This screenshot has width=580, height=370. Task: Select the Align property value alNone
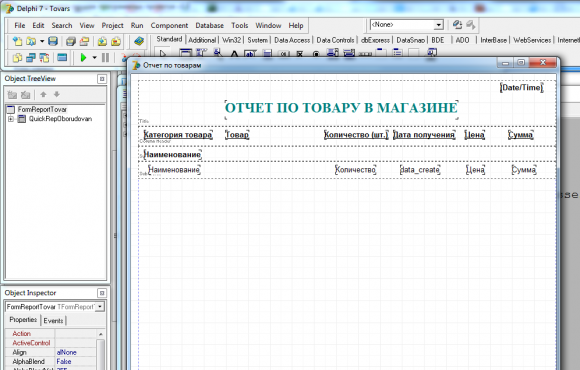[x=76, y=352]
